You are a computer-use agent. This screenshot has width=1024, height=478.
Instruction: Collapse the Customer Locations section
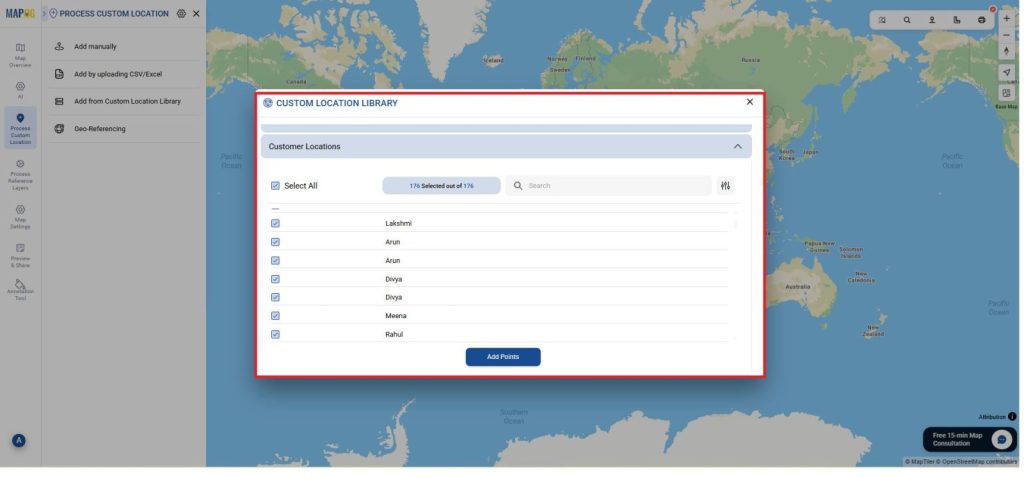737,146
